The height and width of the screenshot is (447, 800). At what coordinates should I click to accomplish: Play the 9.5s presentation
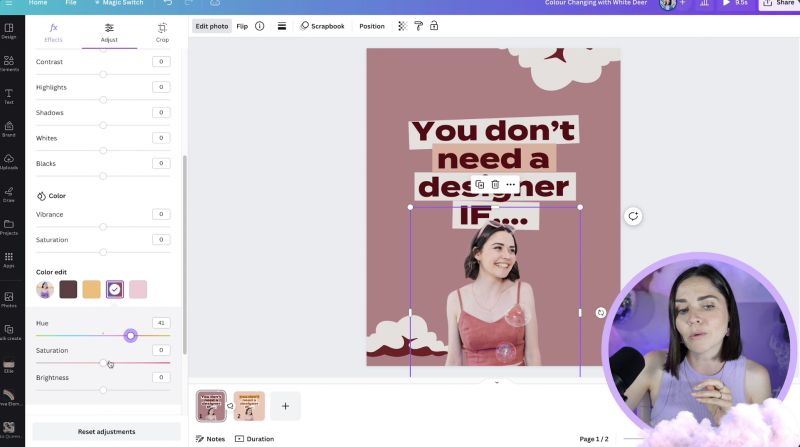[735, 4]
